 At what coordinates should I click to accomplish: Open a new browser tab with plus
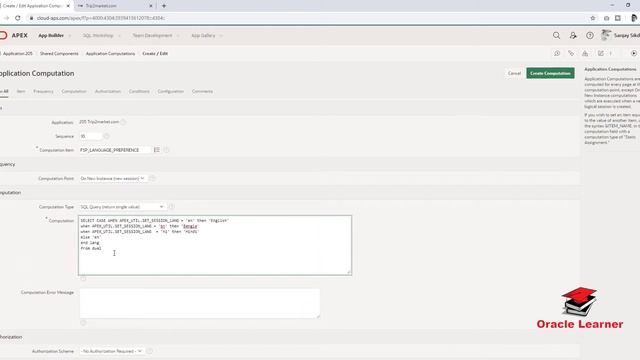[x=164, y=6]
